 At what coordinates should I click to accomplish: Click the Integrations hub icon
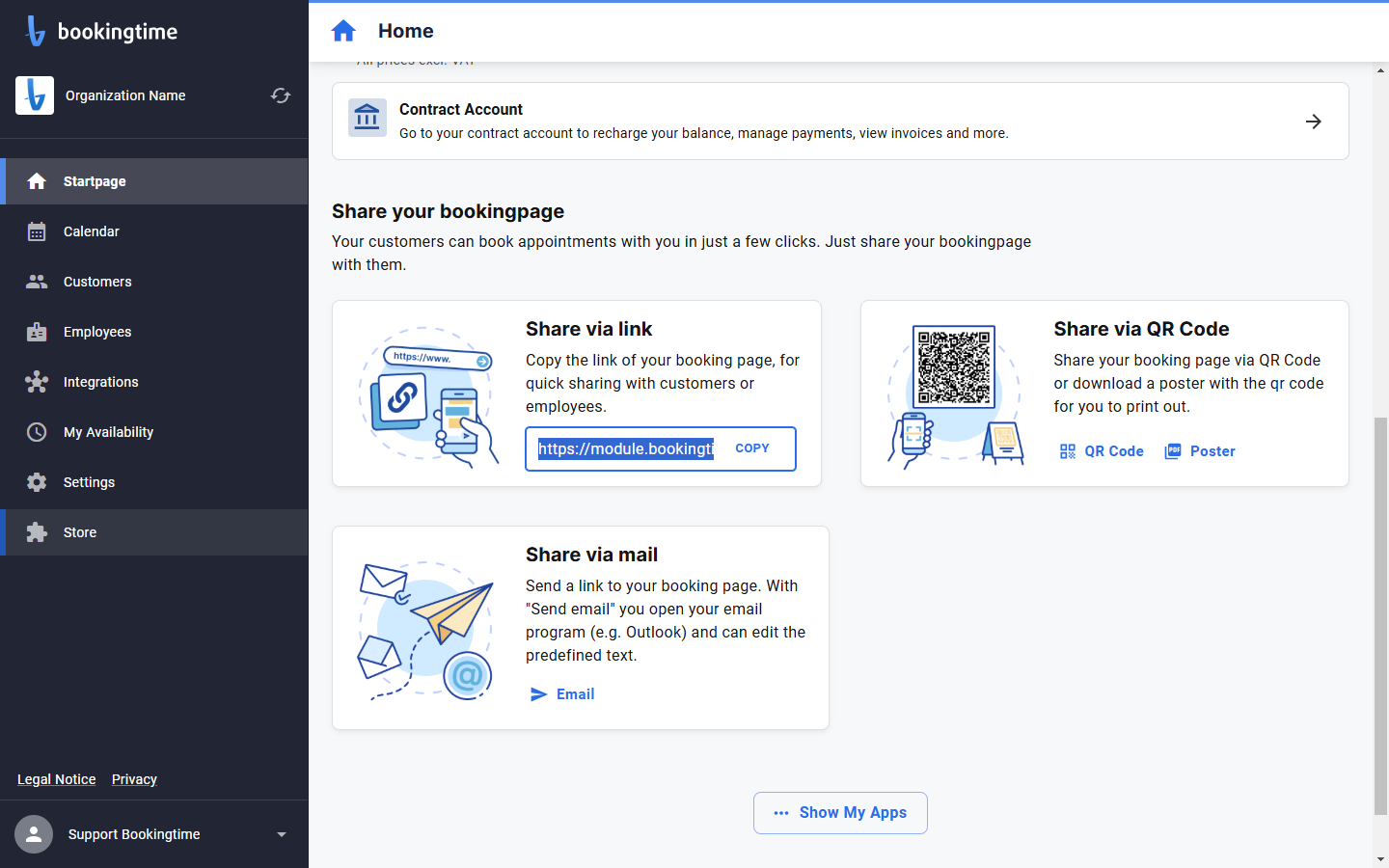(x=37, y=382)
